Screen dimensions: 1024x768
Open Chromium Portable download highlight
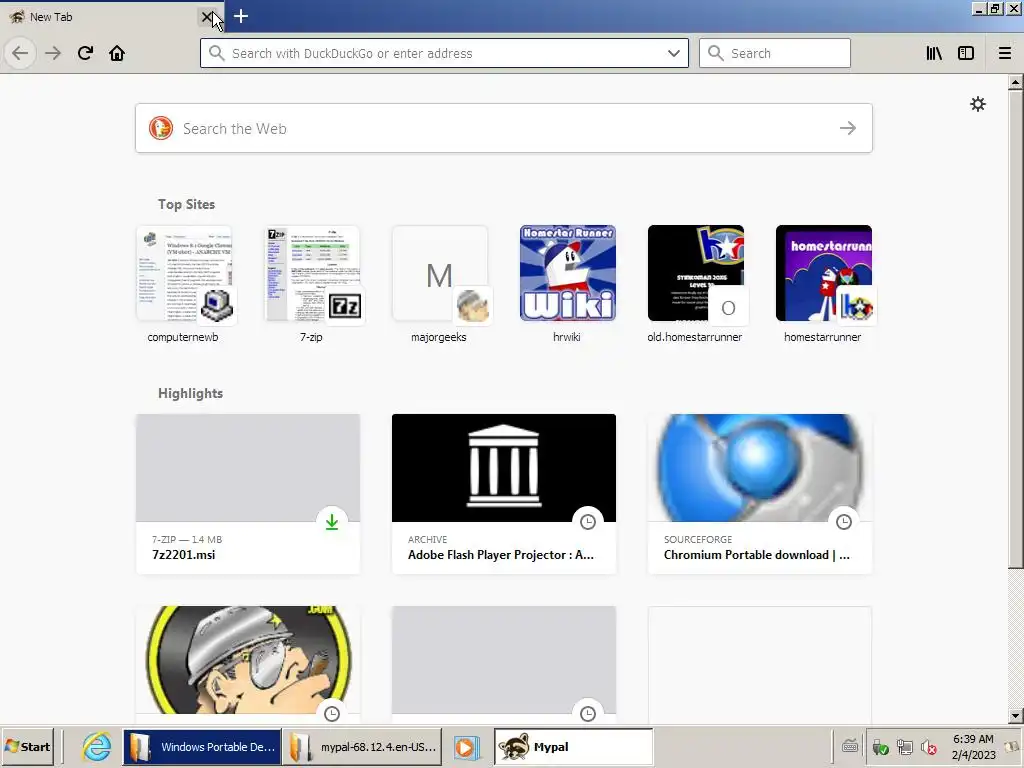tap(760, 494)
